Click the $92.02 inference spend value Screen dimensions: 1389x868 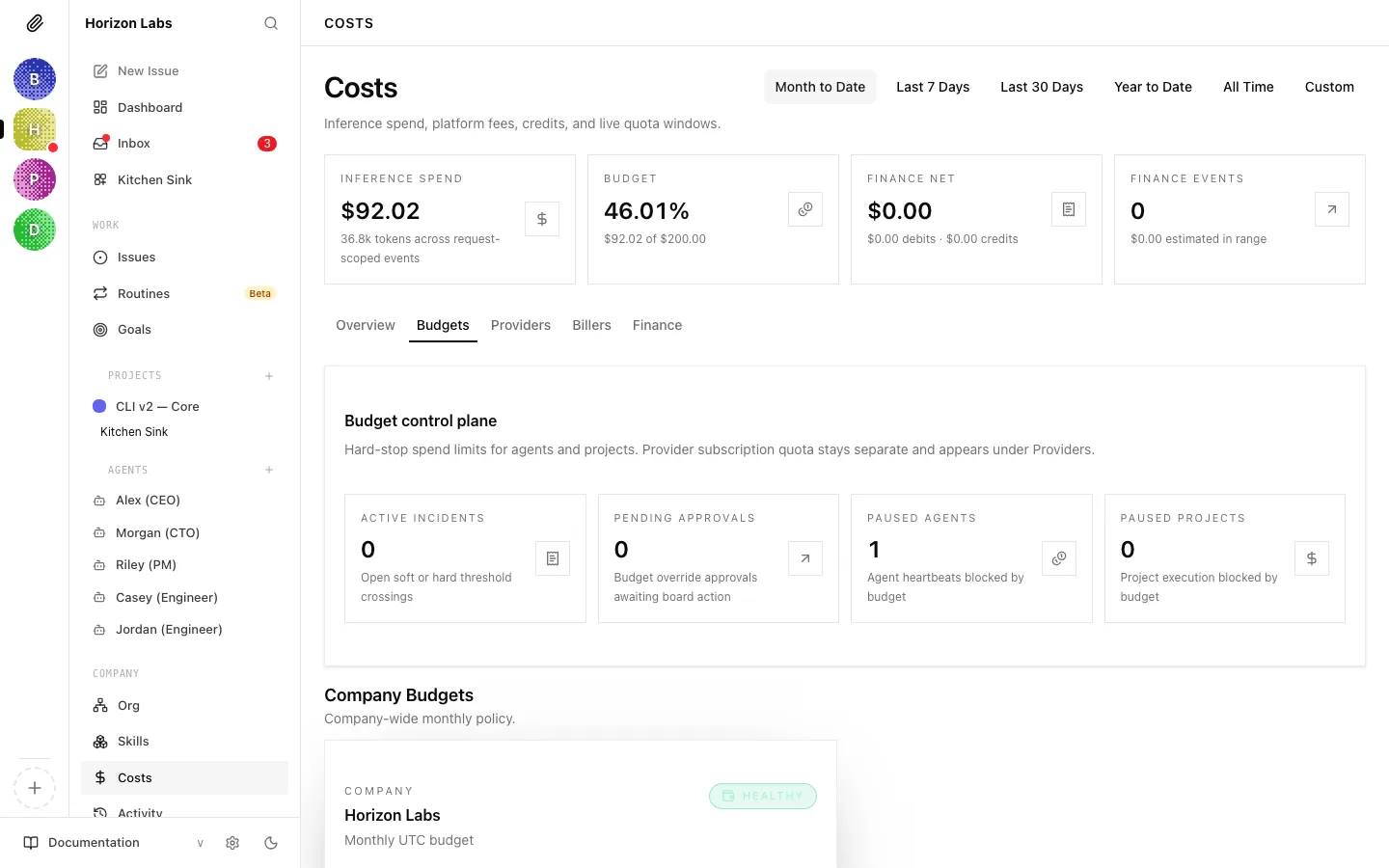coord(380,211)
